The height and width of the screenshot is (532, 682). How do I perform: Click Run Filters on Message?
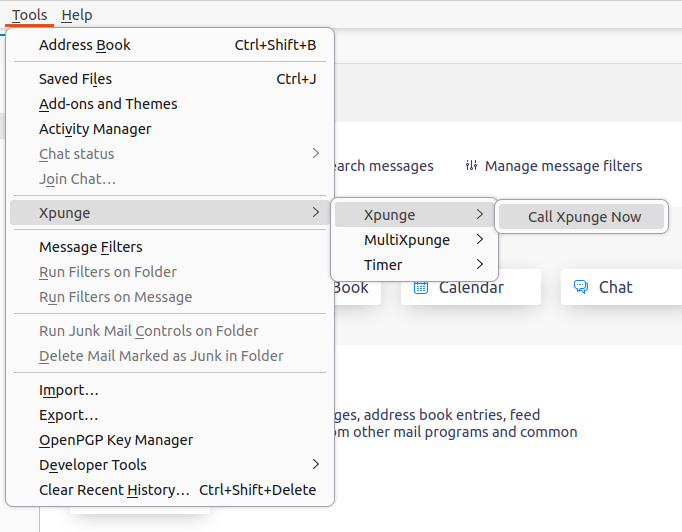tap(170, 297)
